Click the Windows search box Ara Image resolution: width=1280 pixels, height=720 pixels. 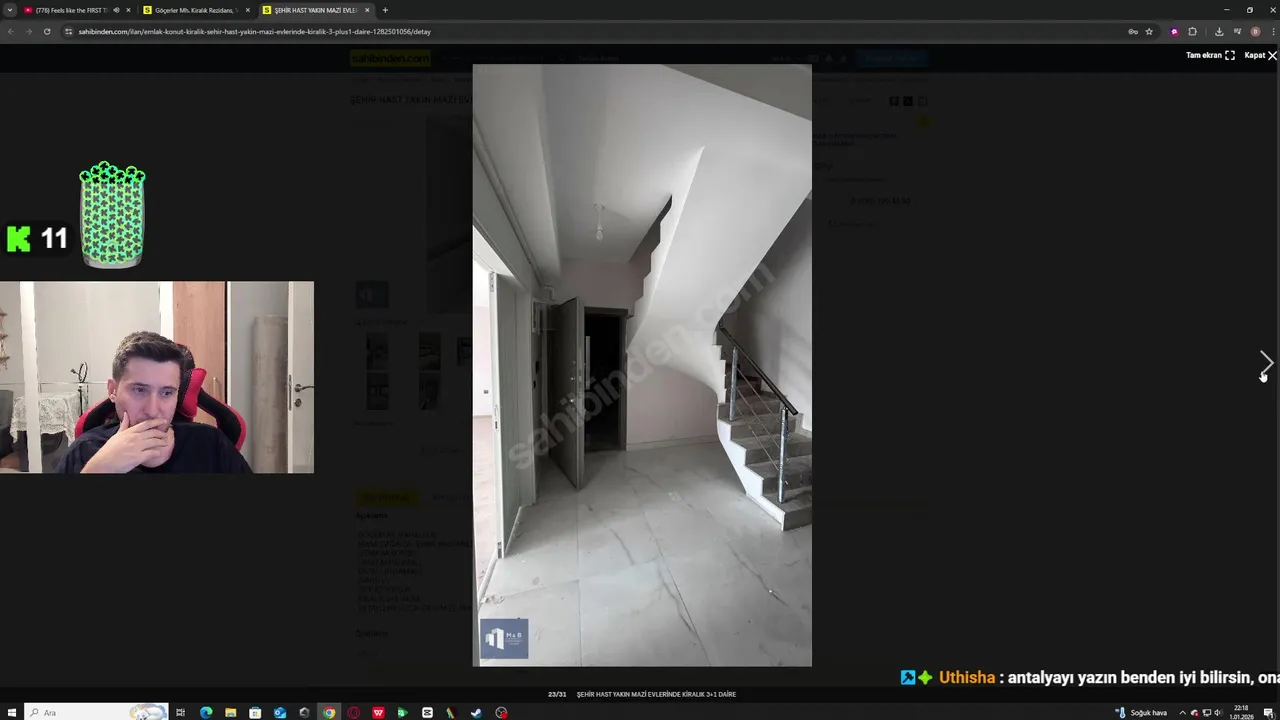95,712
